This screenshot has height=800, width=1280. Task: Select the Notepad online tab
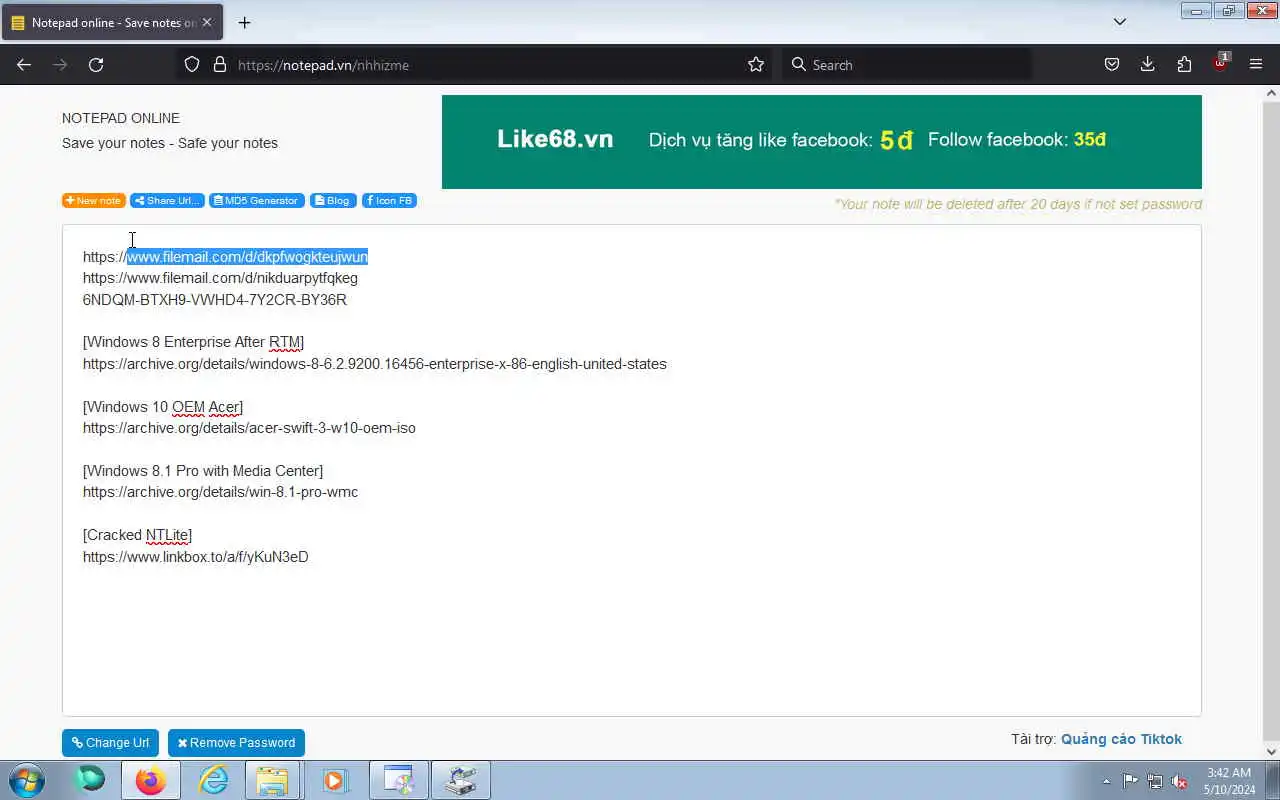click(112, 22)
